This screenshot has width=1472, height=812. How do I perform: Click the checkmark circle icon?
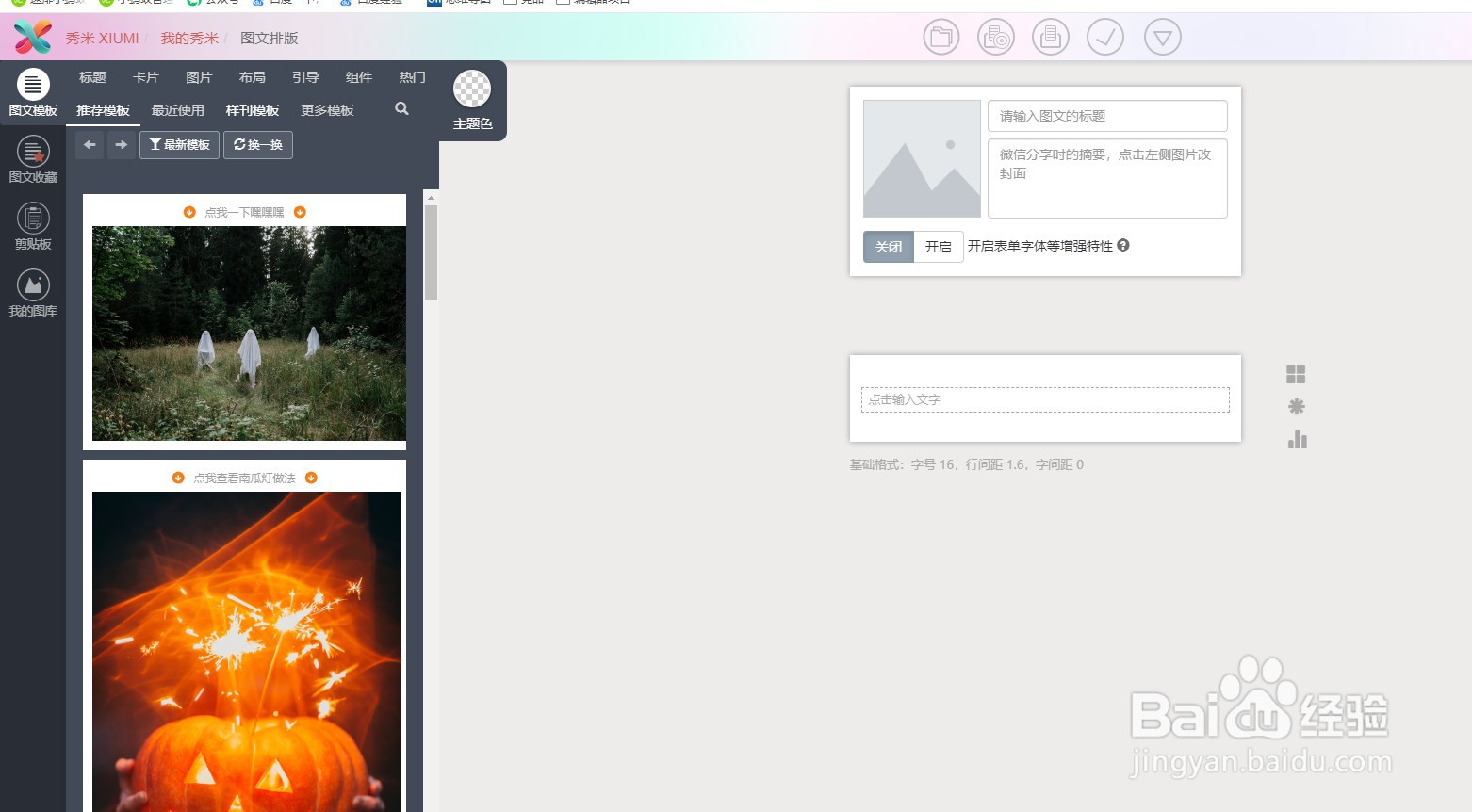(1105, 38)
